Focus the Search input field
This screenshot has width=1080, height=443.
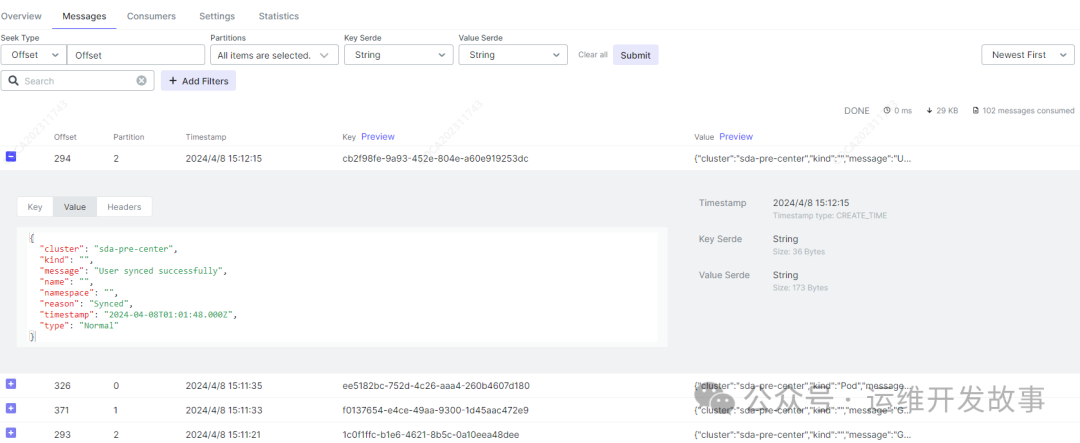click(78, 81)
